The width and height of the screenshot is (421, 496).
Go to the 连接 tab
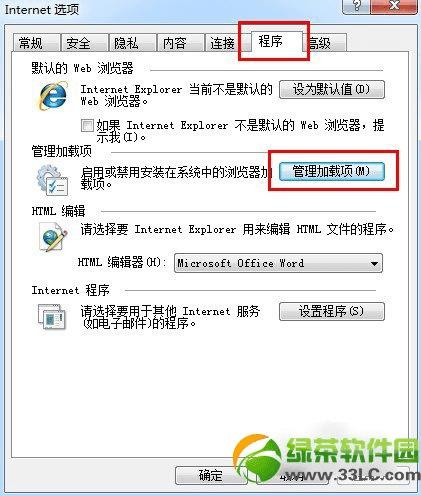(224, 43)
